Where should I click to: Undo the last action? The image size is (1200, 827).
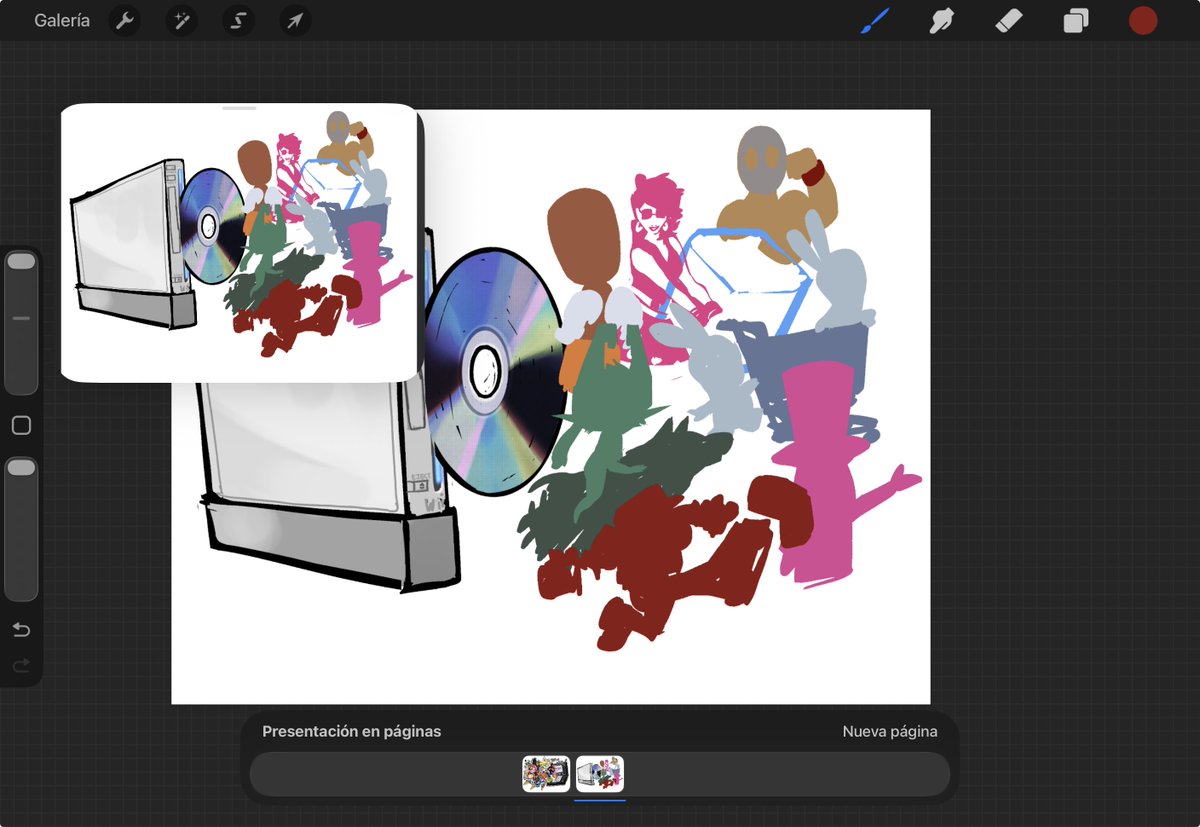(21, 630)
